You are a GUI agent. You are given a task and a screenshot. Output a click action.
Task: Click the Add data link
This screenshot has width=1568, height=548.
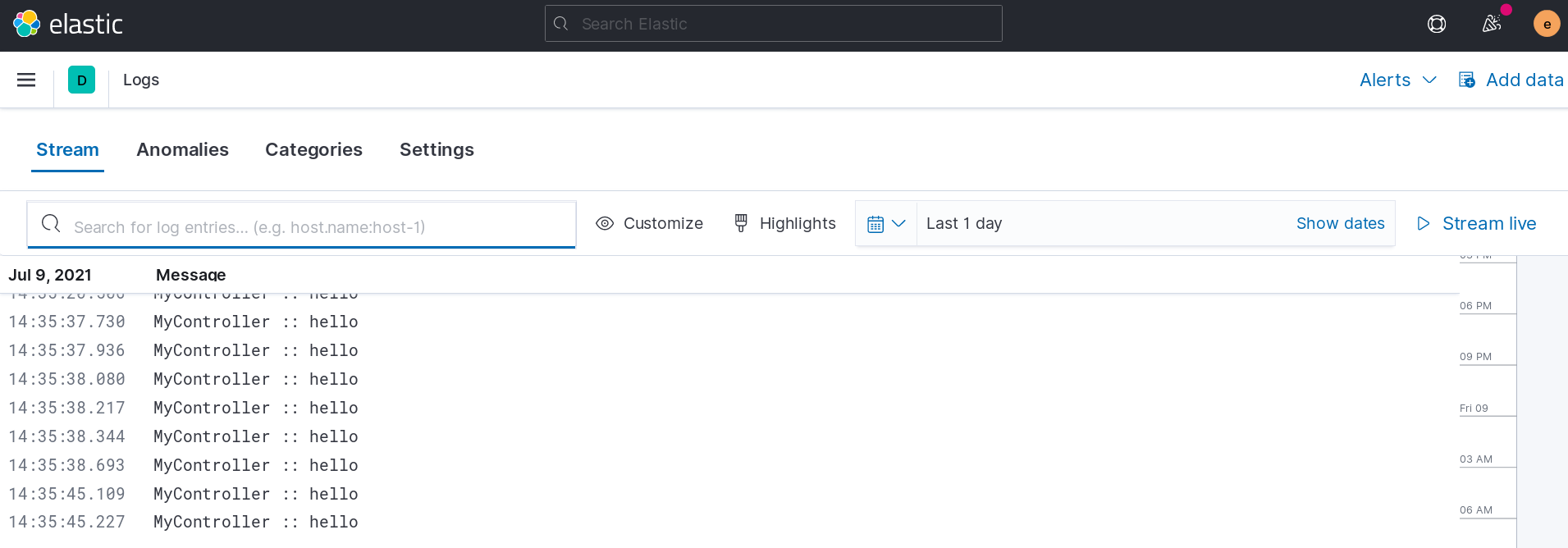(1511, 80)
